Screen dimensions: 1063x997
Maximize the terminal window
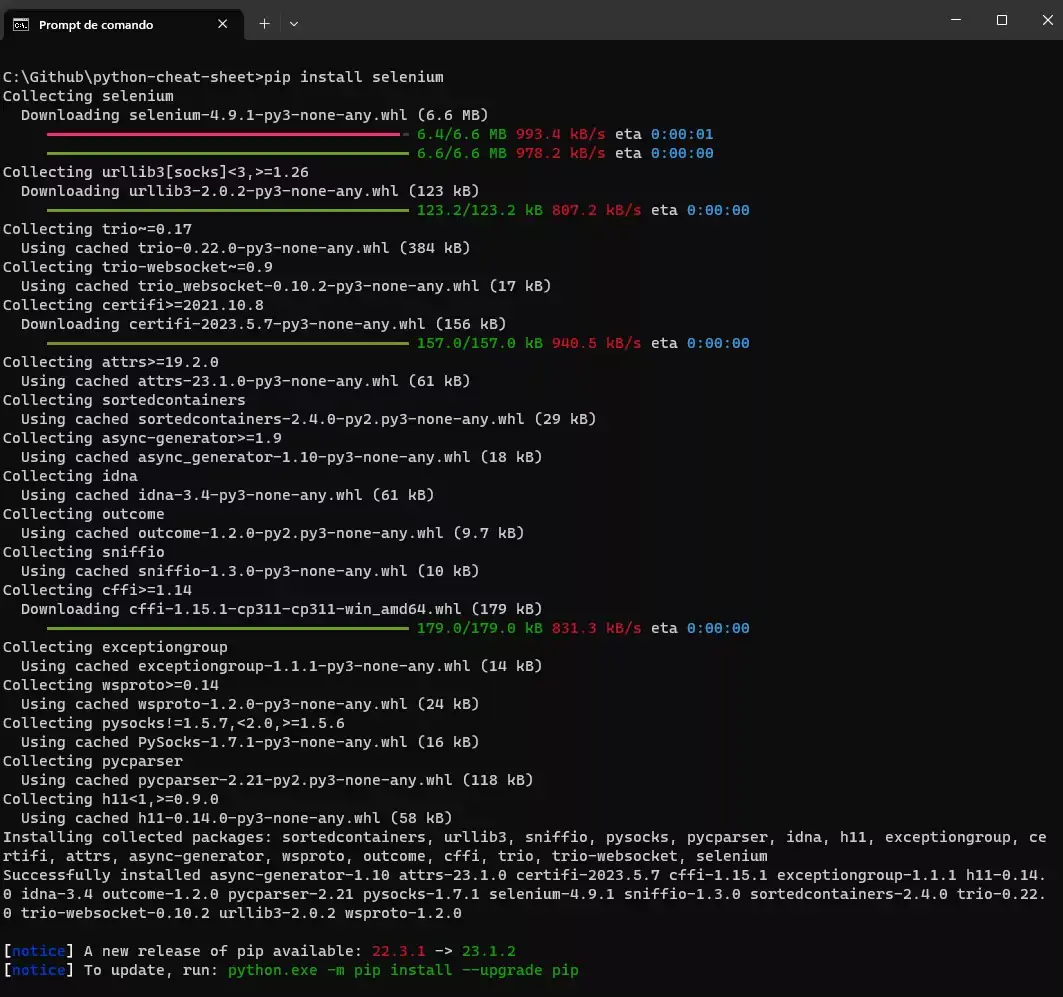tap(1001, 20)
